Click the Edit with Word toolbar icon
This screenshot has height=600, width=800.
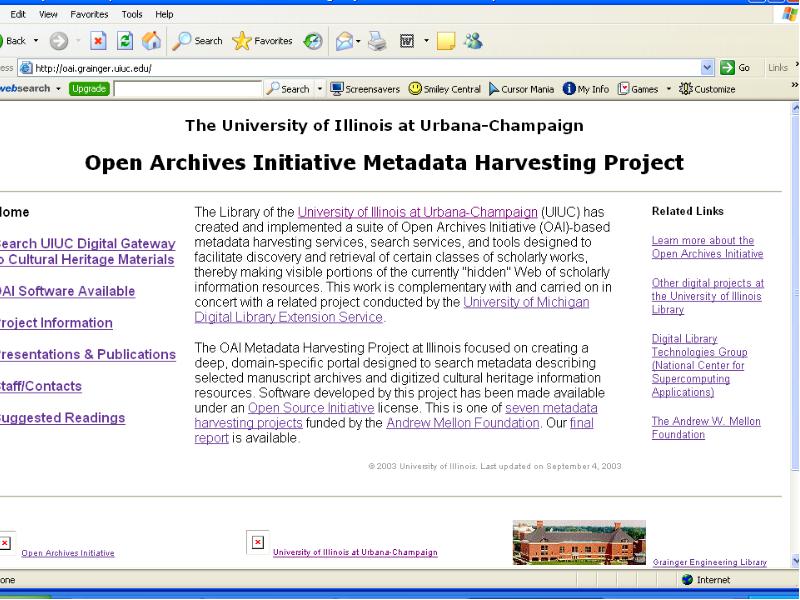click(407, 41)
